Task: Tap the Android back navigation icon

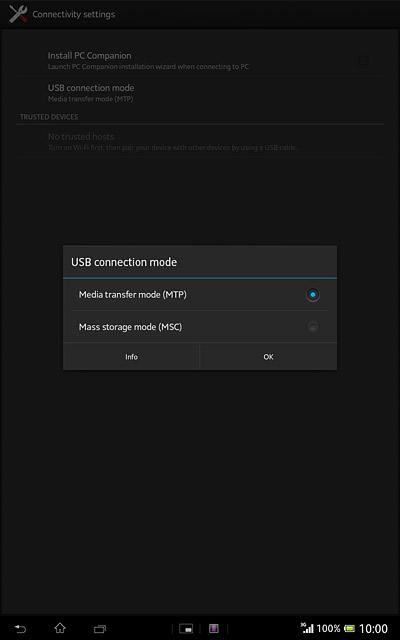Action: point(20,628)
